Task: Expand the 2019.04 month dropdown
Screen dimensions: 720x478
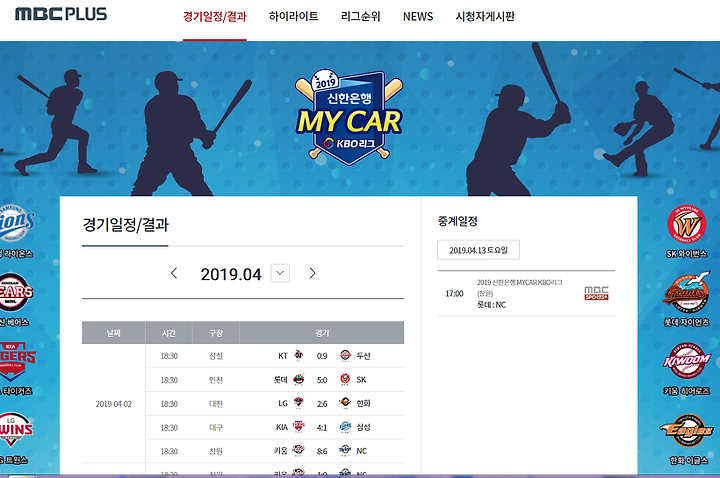Action: pos(280,273)
